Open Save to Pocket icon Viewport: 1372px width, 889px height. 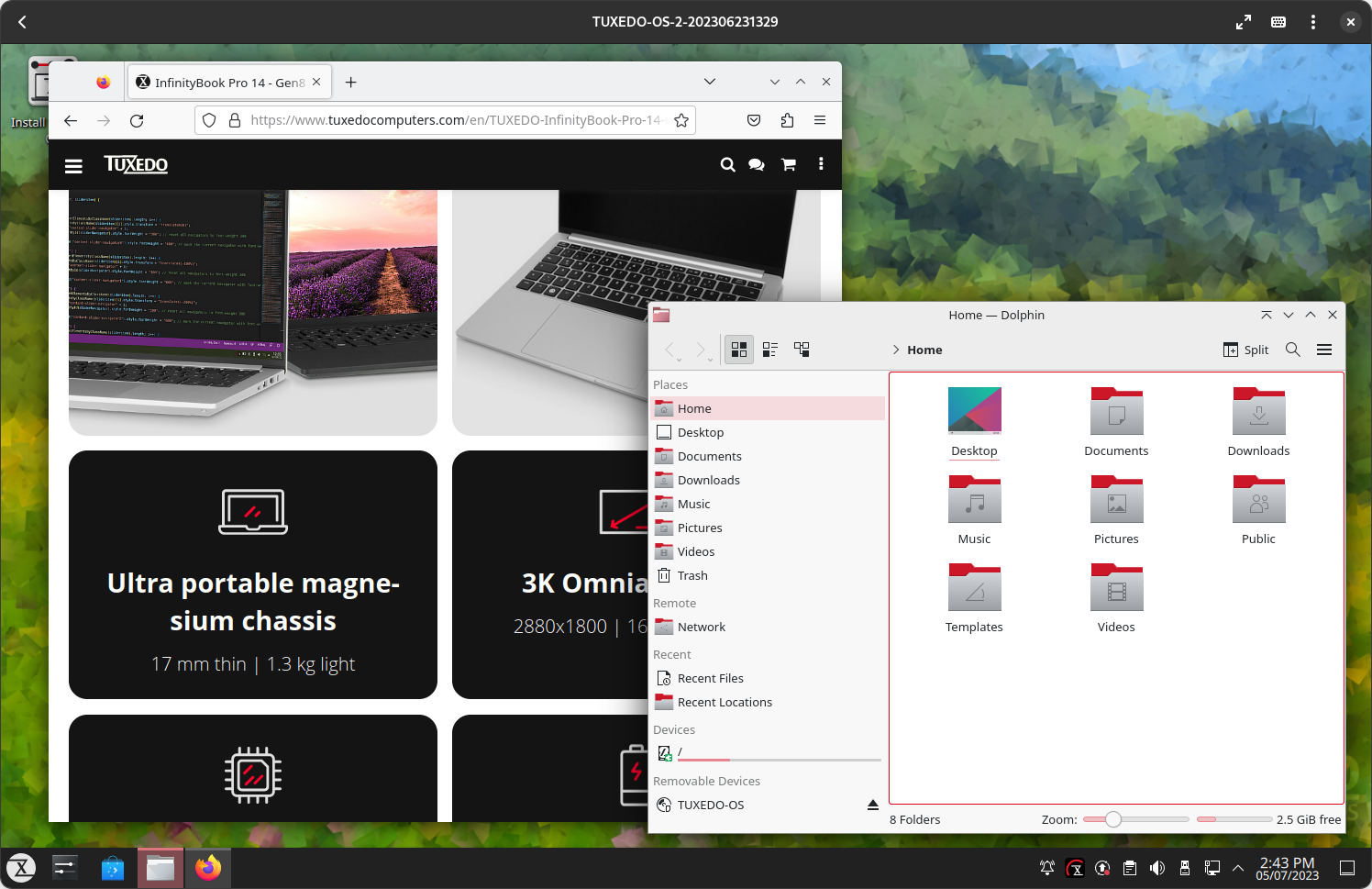pyautogui.click(x=754, y=120)
